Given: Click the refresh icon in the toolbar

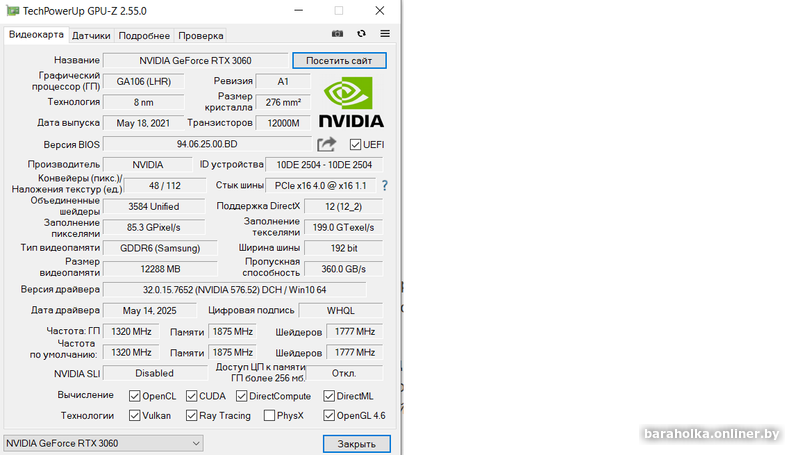Looking at the screenshot, I should coord(361,34).
